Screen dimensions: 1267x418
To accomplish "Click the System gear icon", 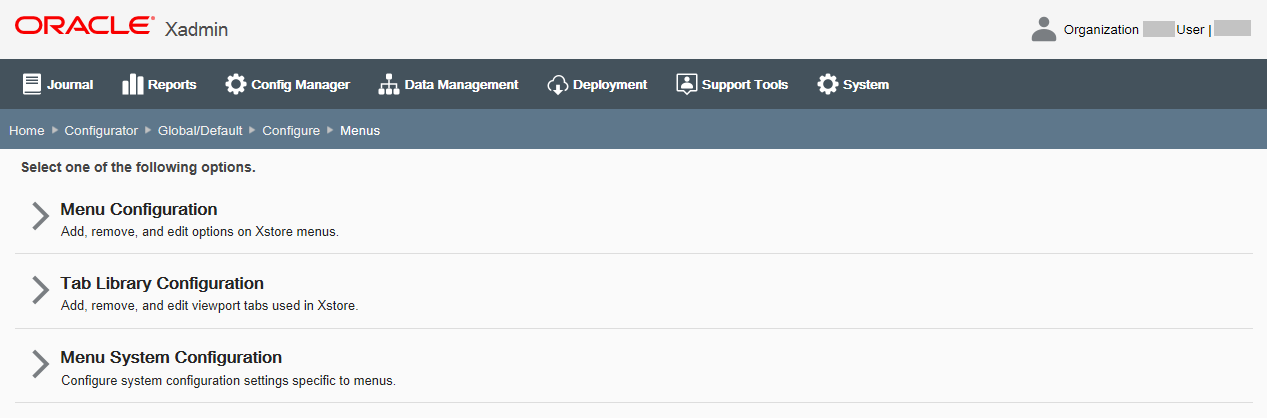I will pyautogui.click(x=828, y=84).
